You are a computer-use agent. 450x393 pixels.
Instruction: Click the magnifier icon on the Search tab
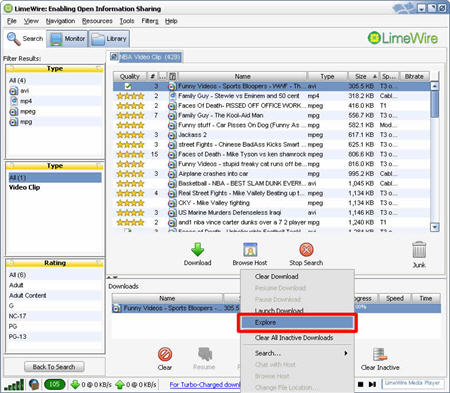[14, 39]
